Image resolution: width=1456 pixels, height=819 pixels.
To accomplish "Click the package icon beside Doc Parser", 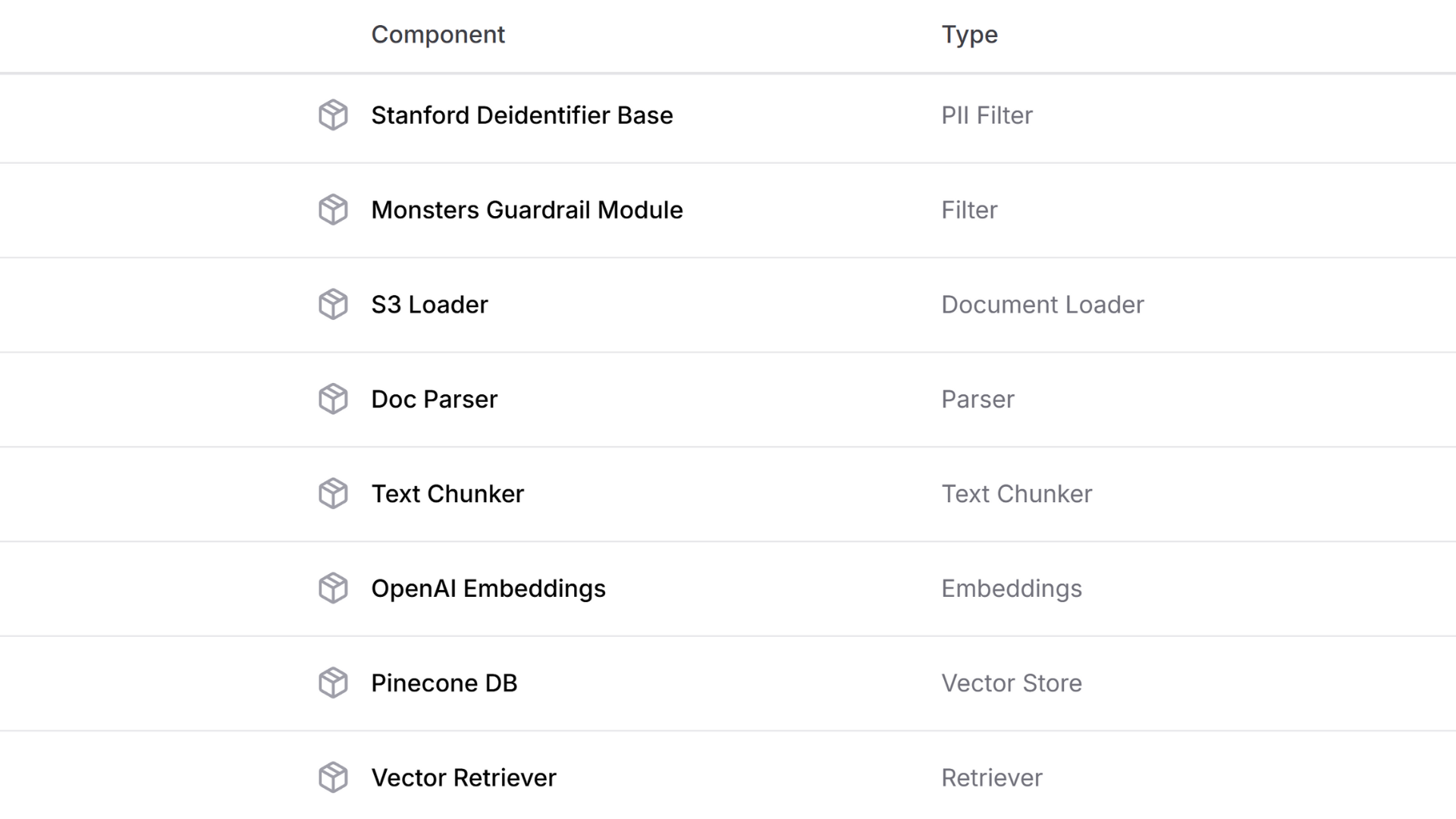I will pos(332,399).
